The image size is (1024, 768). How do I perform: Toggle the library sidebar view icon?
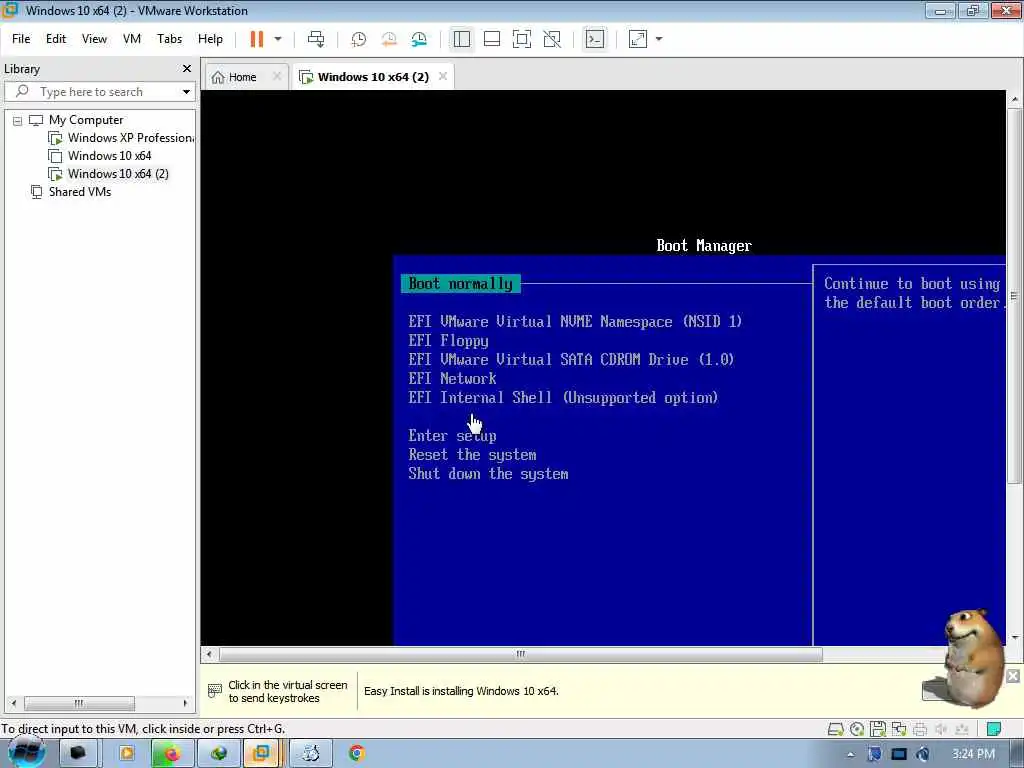(462, 39)
